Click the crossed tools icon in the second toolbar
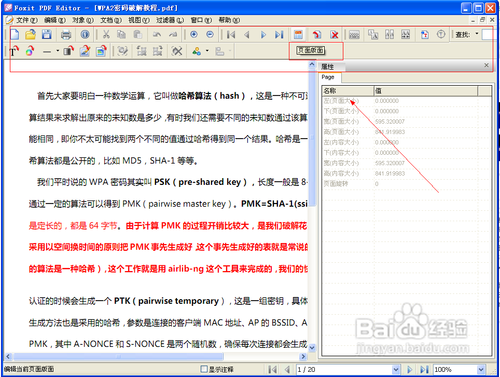The width and height of the screenshot is (500, 377). pos(177,51)
